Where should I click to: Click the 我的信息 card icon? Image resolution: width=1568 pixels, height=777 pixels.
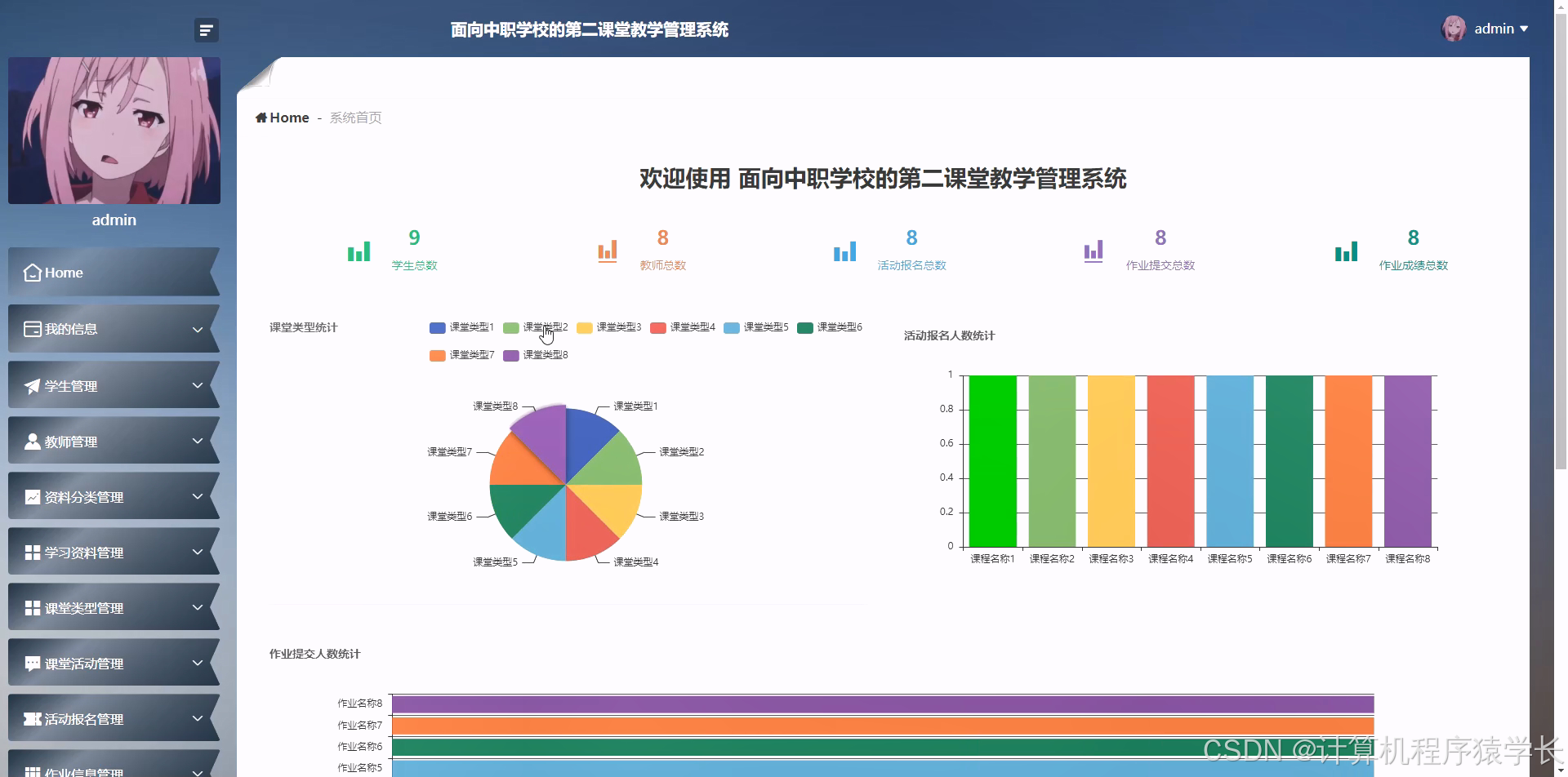[33, 329]
